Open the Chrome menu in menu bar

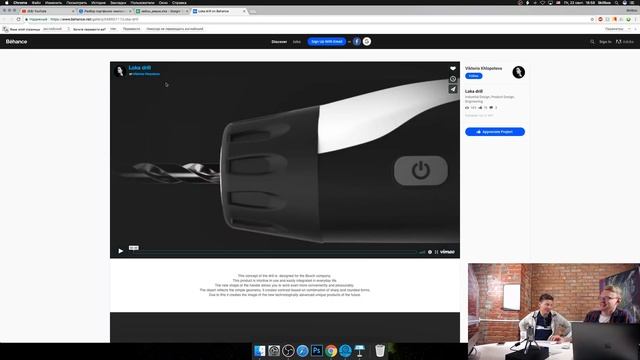click(x=20, y=2)
